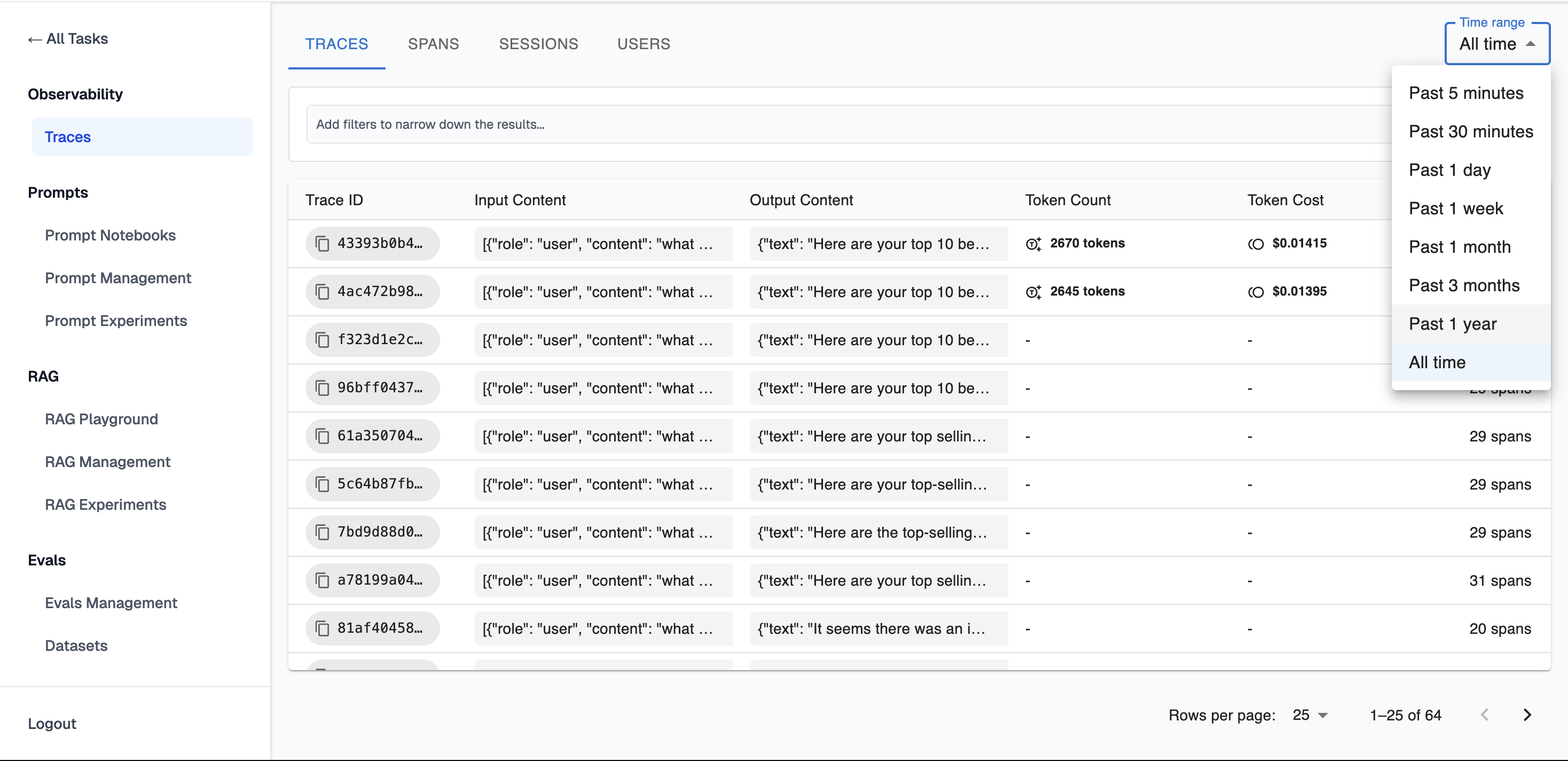Open the USERS tab
The image size is (1568, 761).
click(644, 44)
